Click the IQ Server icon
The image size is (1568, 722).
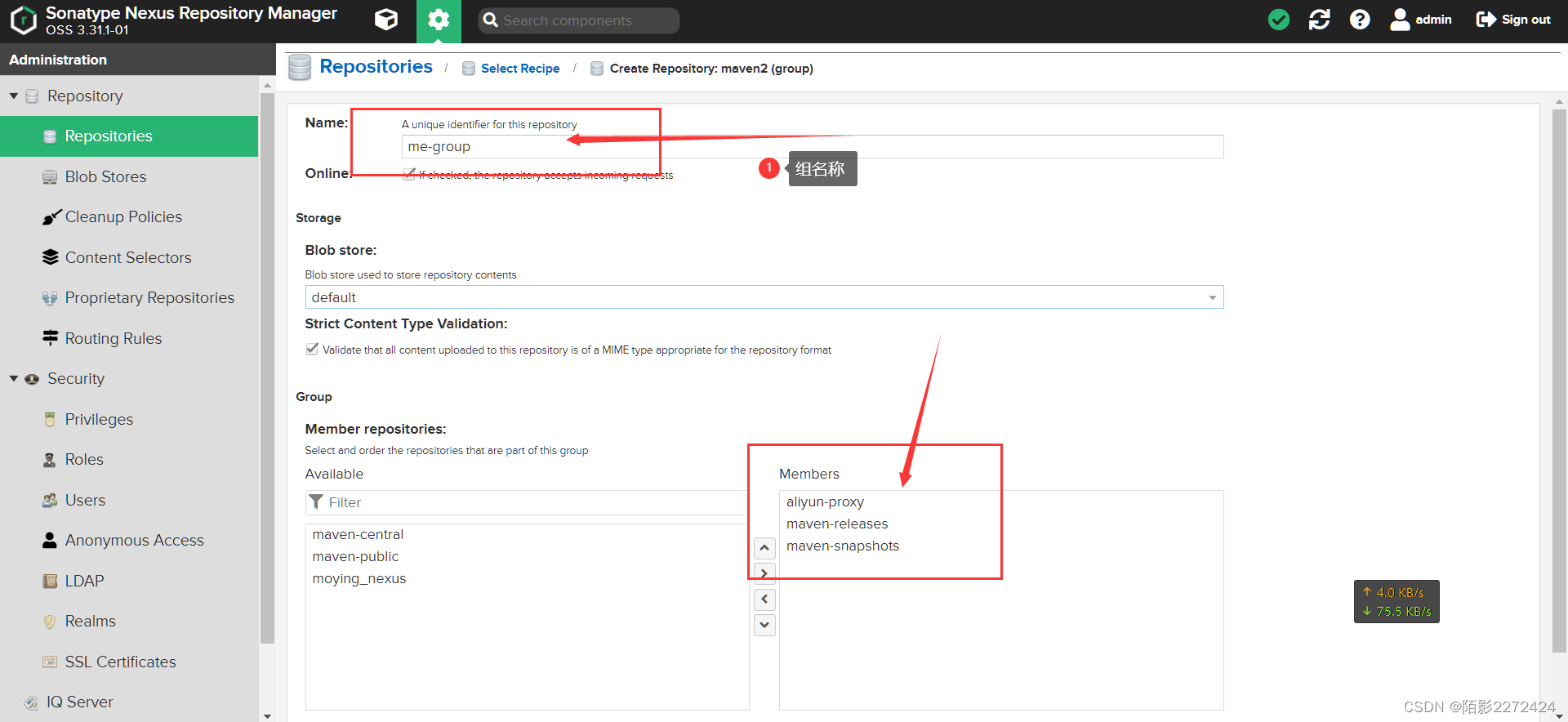(31, 702)
